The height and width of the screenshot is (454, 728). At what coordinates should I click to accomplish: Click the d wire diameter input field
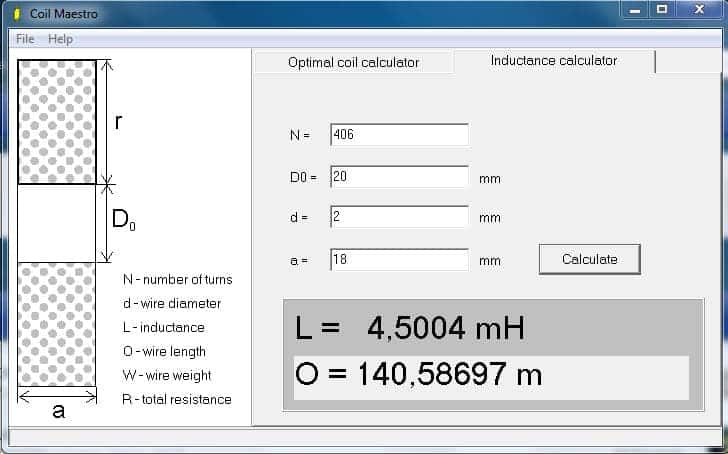[399, 216]
